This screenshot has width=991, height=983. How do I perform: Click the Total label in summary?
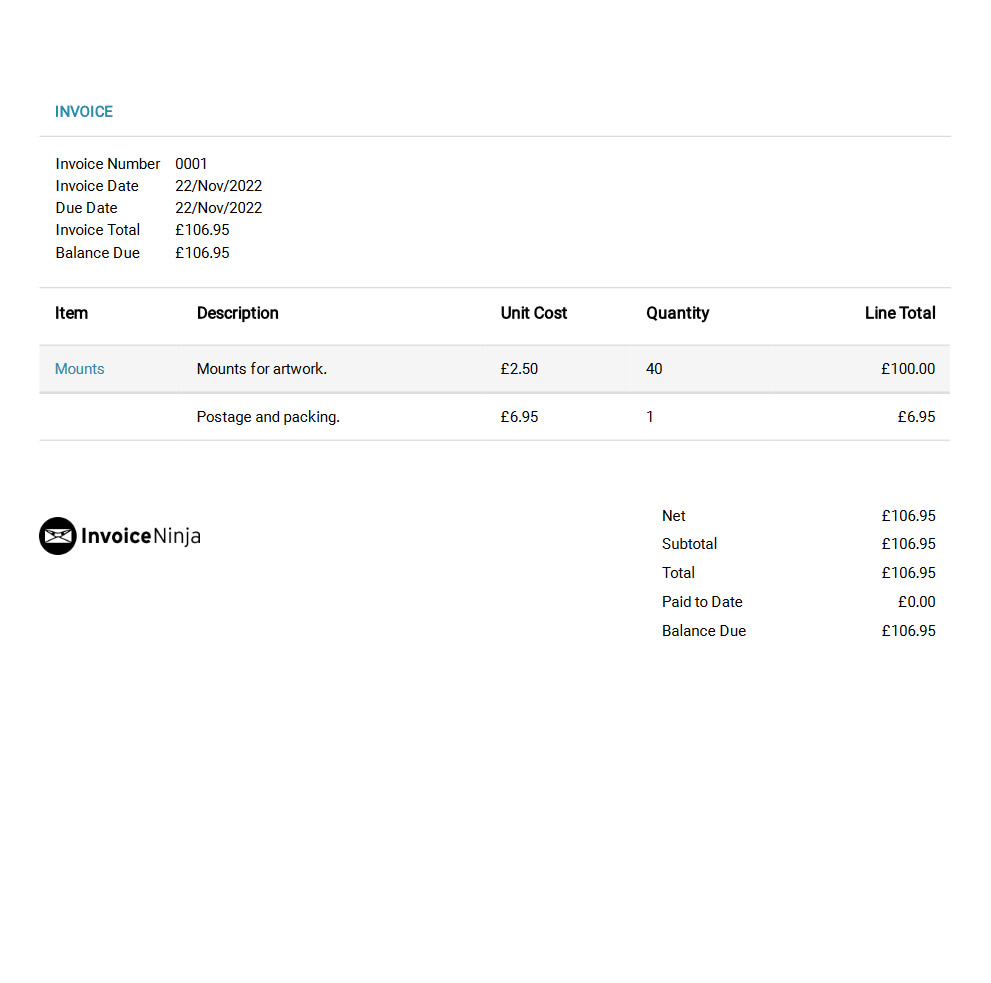[678, 573]
